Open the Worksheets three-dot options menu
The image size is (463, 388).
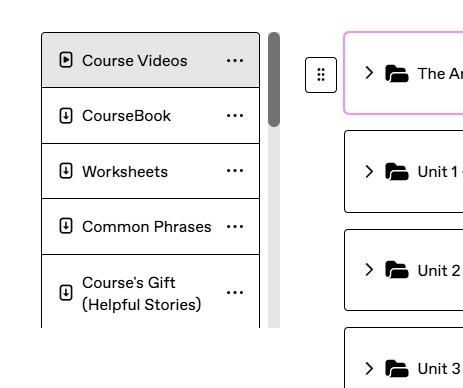pos(235,171)
